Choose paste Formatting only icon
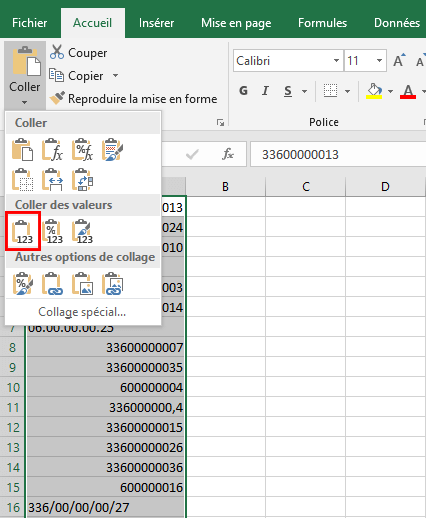Screen dimensions: 426x518 pyautogui.click(x=23, y=284)
